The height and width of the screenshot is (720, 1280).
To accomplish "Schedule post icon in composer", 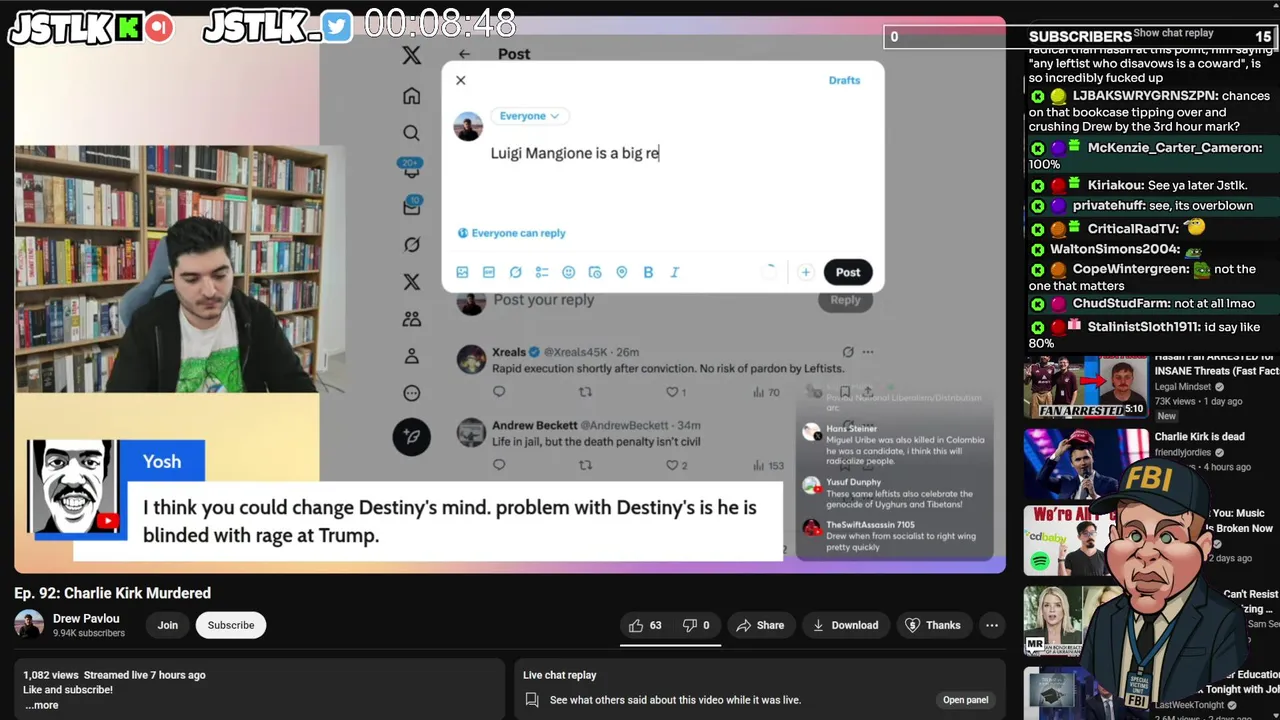I will pyautogui.click(x=595, y=272).
